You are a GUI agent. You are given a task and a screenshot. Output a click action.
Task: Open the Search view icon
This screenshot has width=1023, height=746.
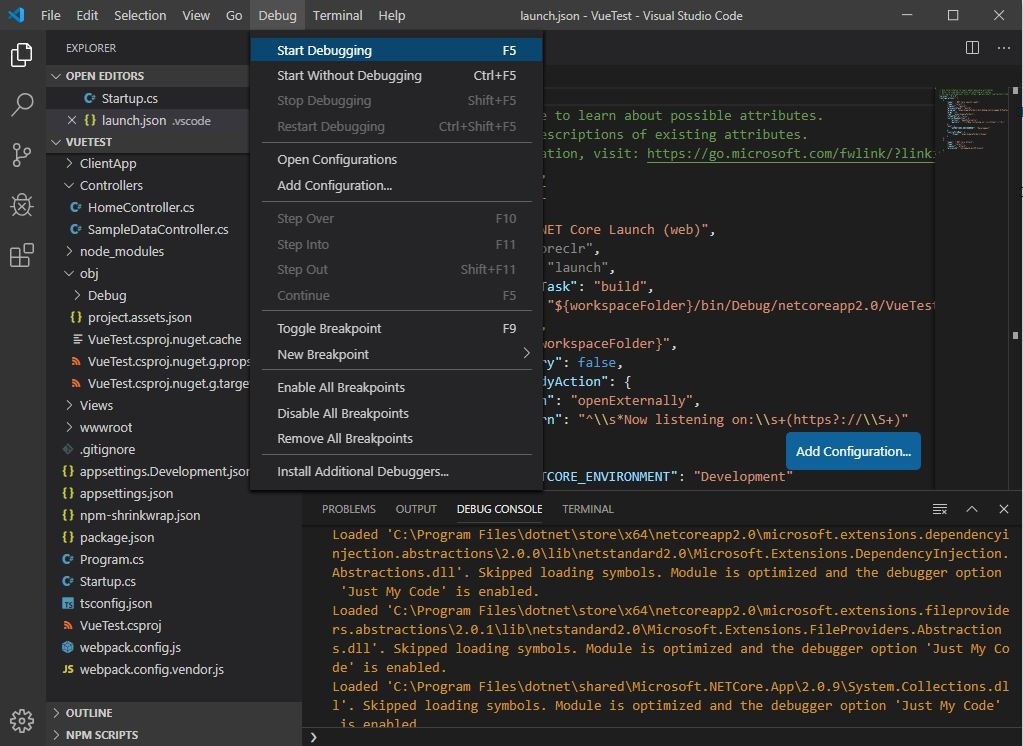[22, 104]
